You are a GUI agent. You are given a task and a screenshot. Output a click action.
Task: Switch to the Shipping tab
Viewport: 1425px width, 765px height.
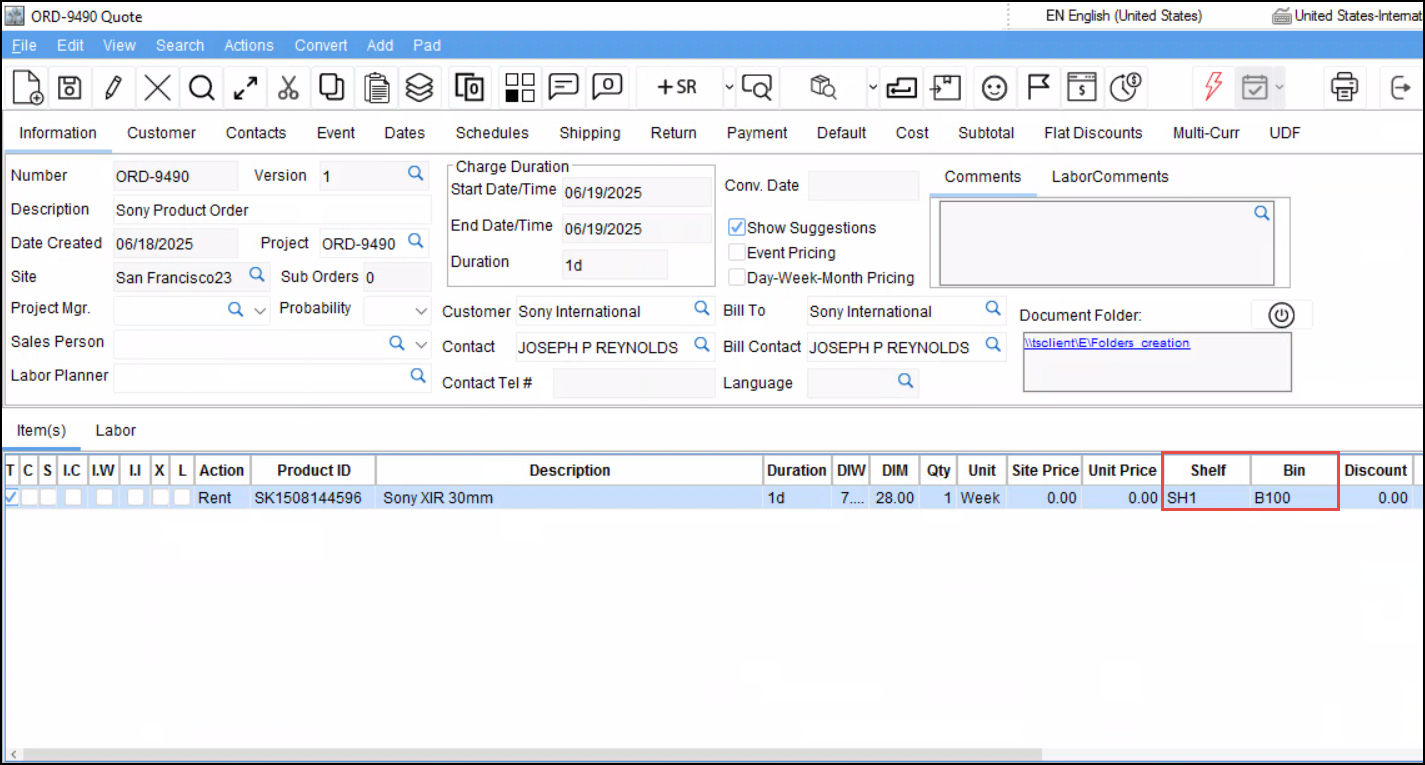click(589, 133)
